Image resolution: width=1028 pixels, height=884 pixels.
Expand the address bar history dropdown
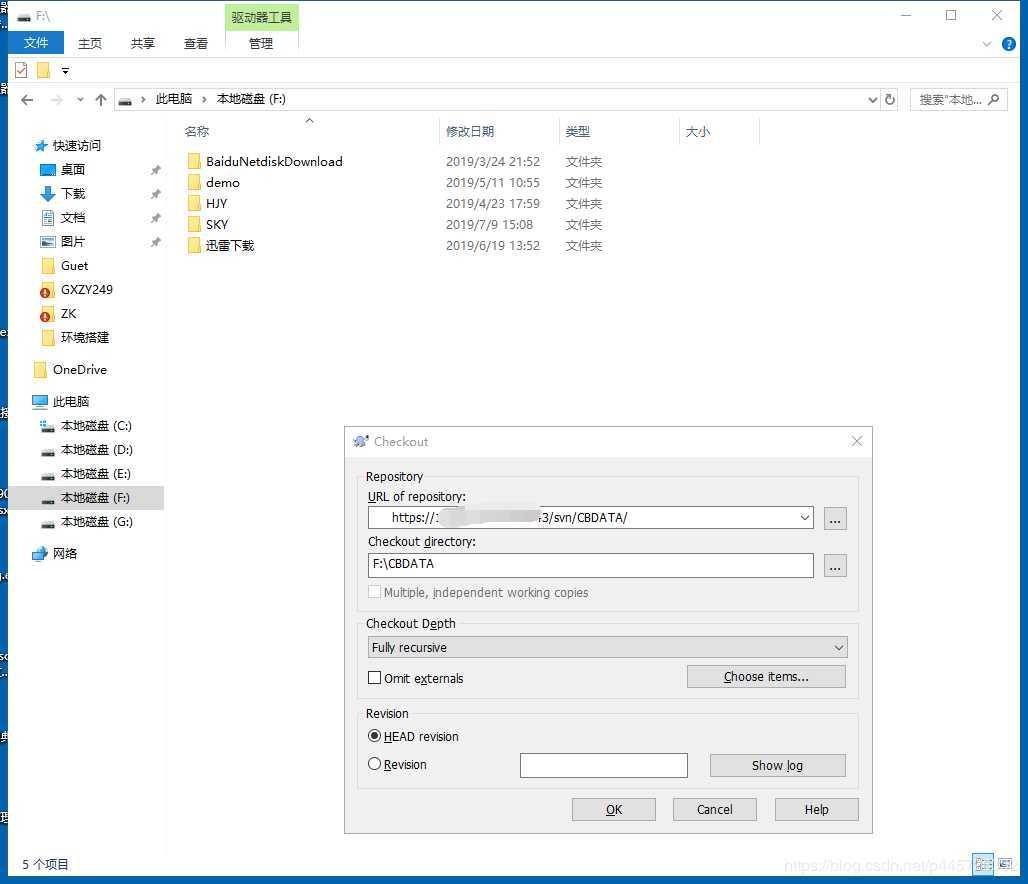pyautogui.click(x=873, y=100)
